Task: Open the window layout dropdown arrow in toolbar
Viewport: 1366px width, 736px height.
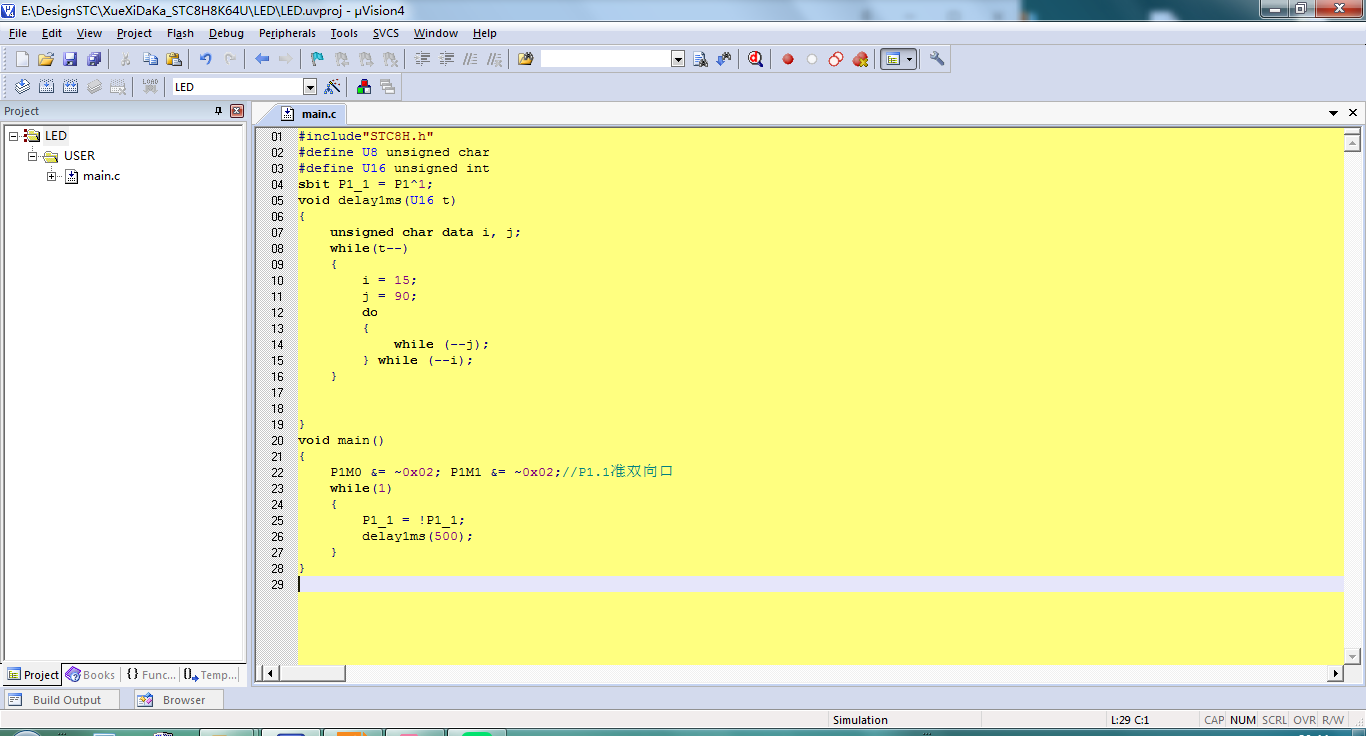Action: pyautogui.click(x=909, y=59)
